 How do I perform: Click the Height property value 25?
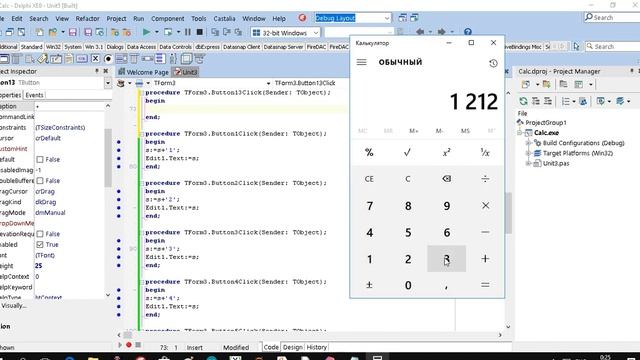39,266
